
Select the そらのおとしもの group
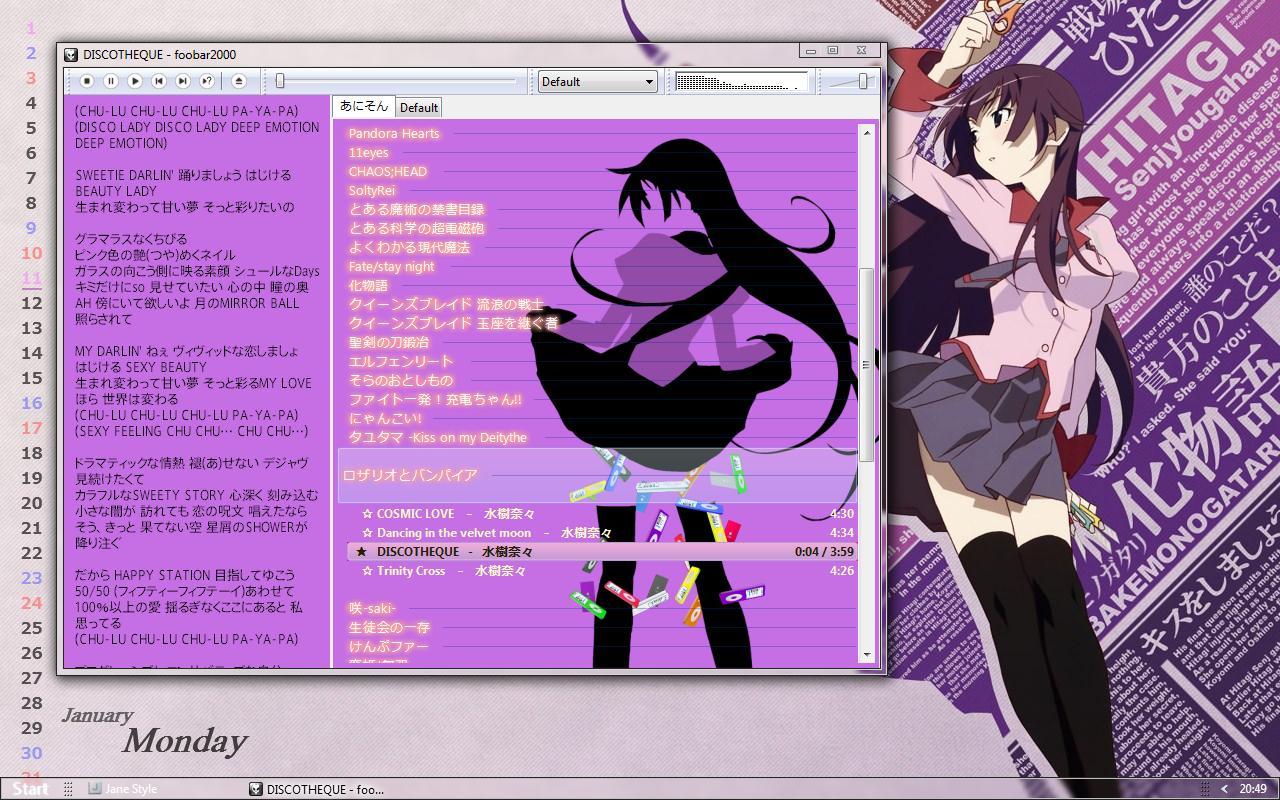401,380
